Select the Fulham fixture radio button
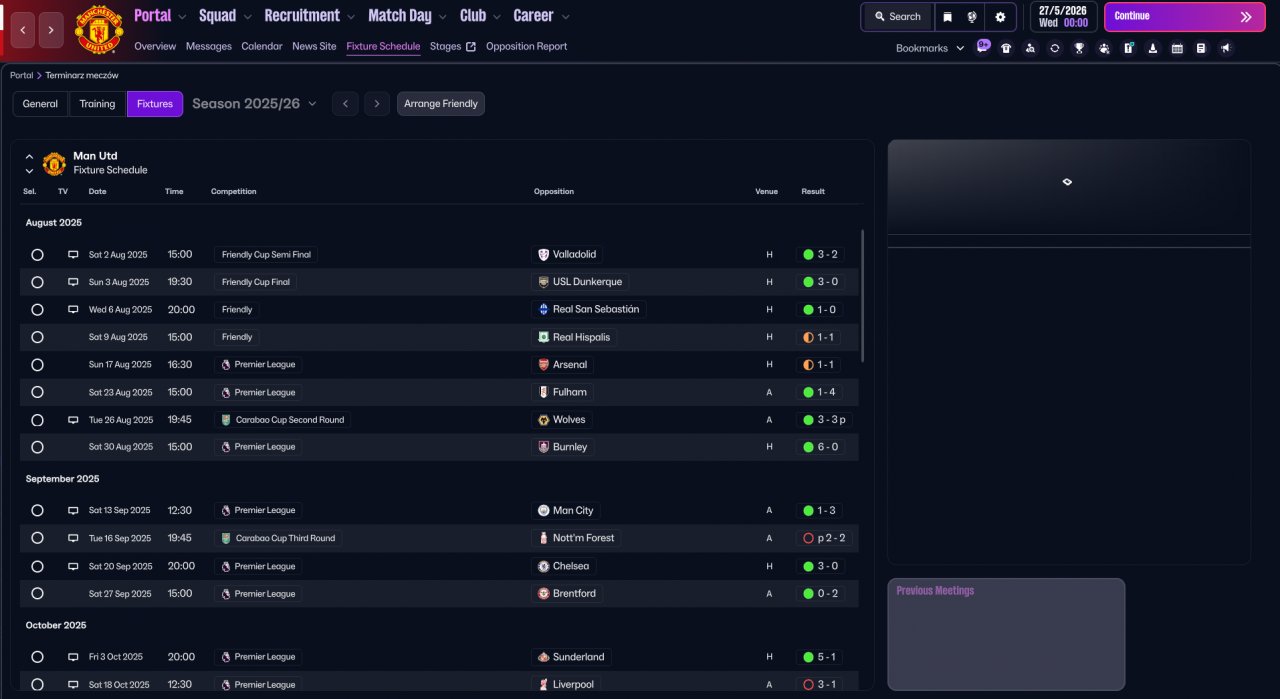Image resolution: width=1280 pixels, height=699 pixels. (37, 392)
